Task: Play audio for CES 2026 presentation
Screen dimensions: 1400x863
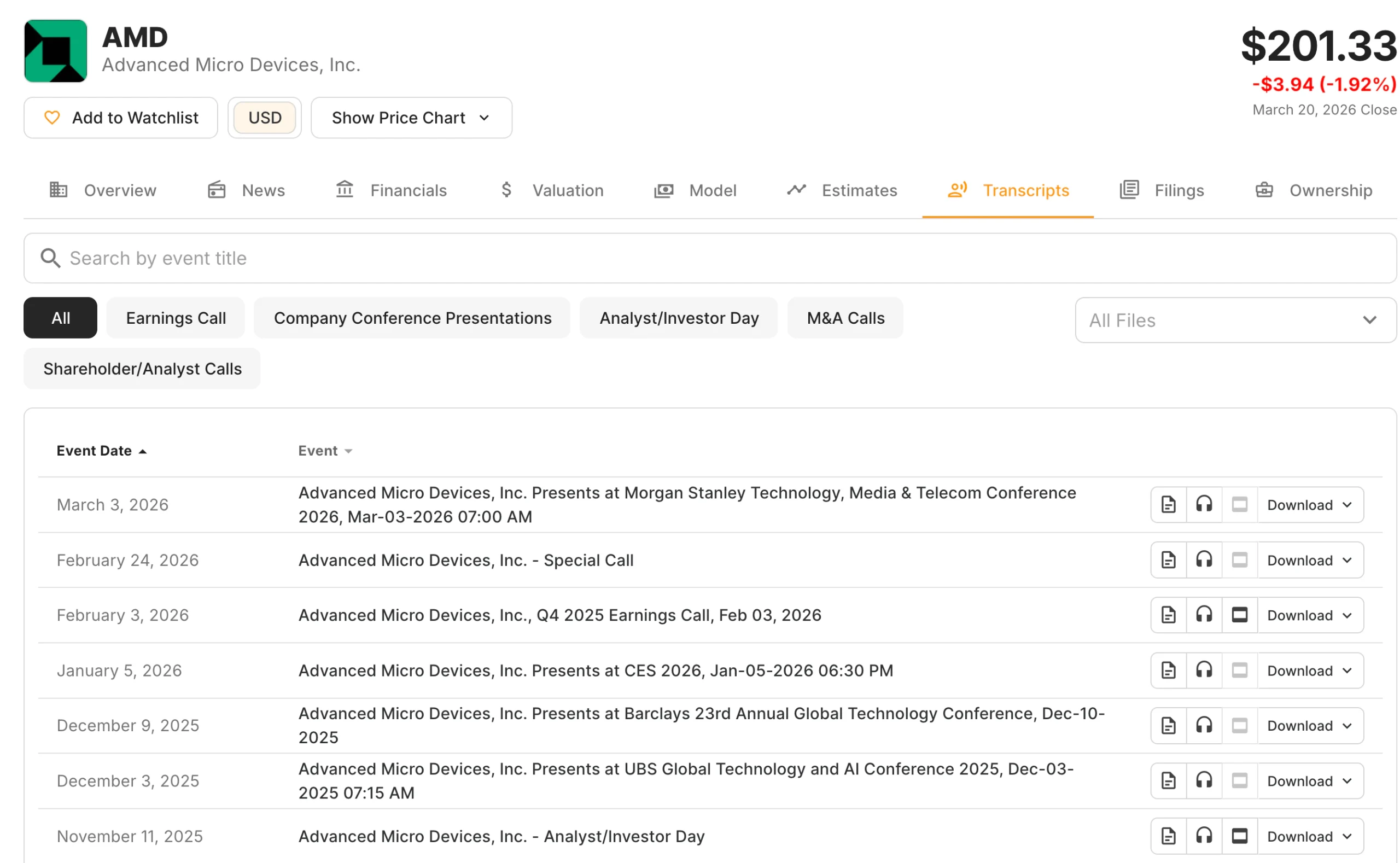Action: click(x=1204, y=670)
